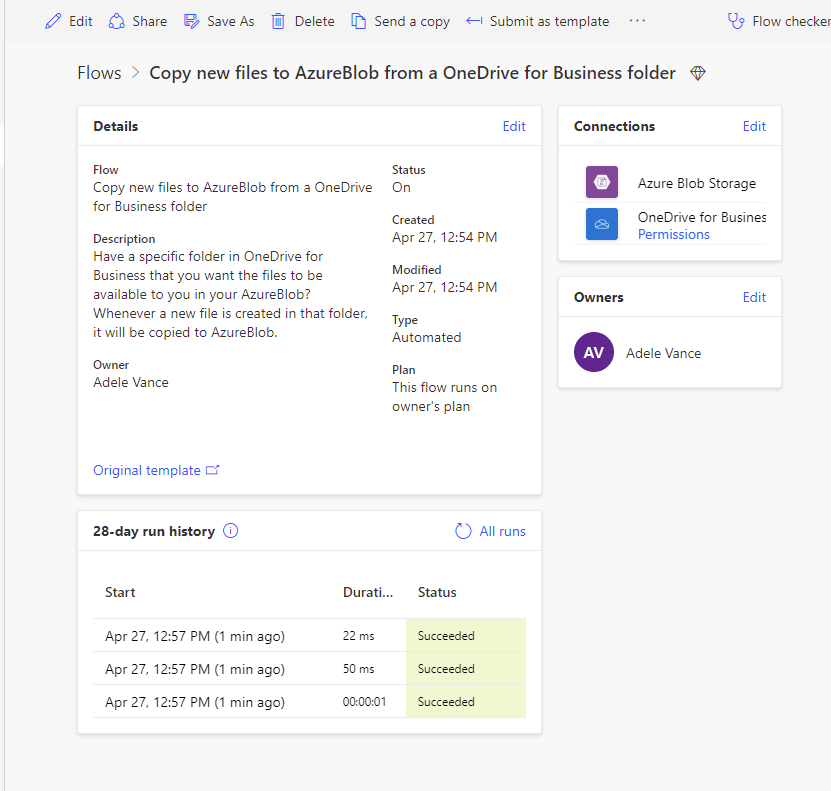The height and width of the screenshot is (791, 831).
Task: Edit the Owners section
Action: (754, 297)
